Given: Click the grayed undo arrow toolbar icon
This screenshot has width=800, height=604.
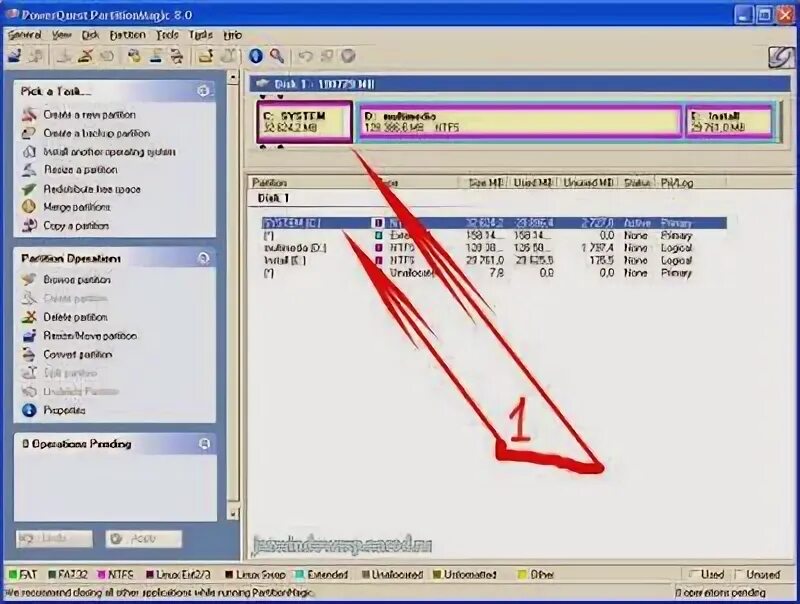Looking at the screenshot, I should coord(305,56).
